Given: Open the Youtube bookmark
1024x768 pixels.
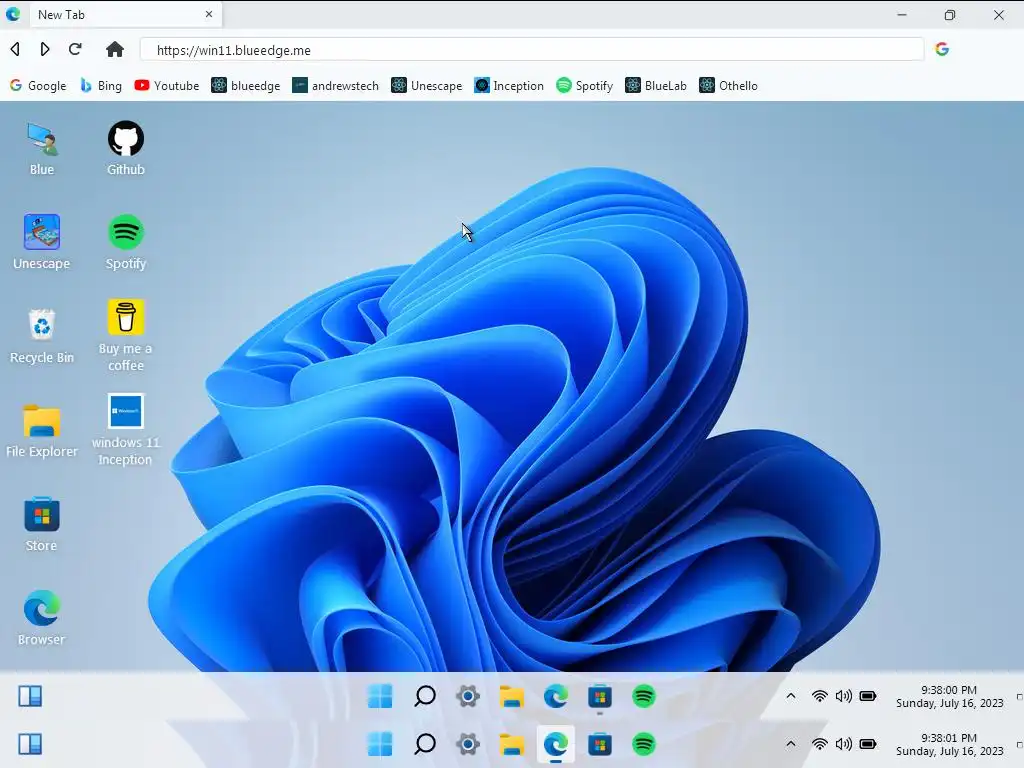Looking at the screenshot, I should coord(167,86).
